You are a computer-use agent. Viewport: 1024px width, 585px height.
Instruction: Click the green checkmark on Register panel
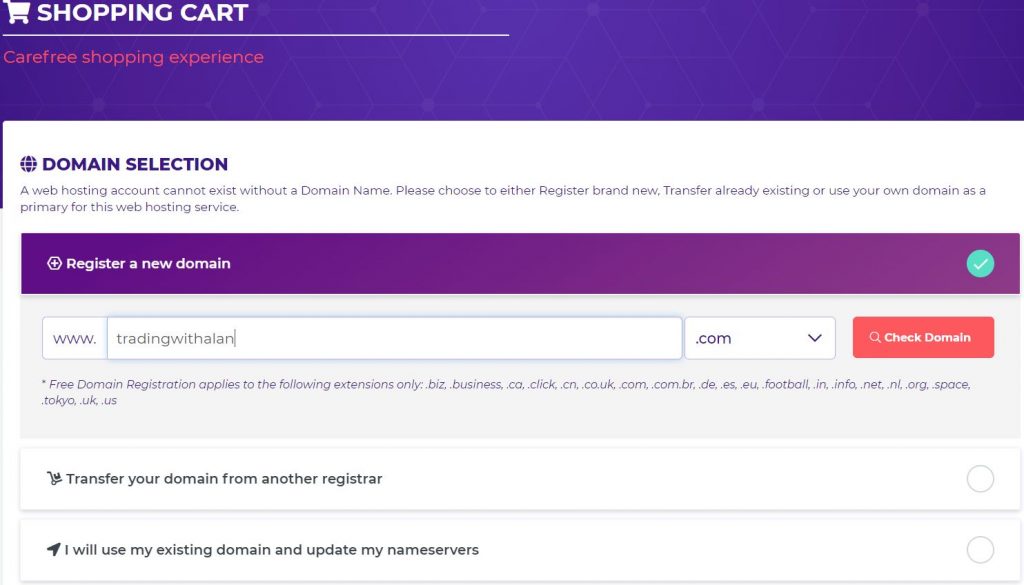[x=980, y=264]
